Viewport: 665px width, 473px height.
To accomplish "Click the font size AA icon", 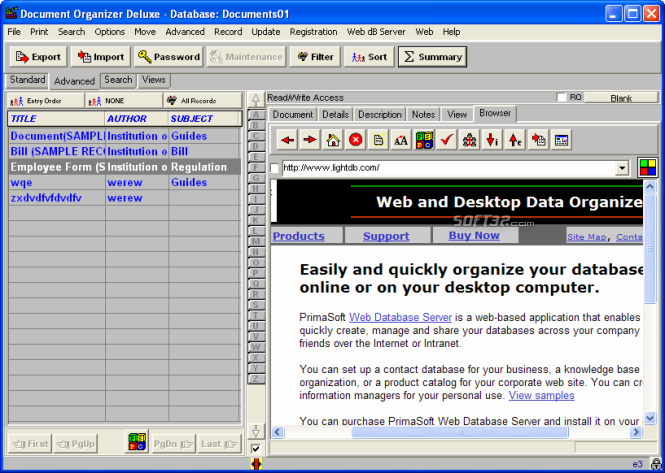I will coord(401,140).
